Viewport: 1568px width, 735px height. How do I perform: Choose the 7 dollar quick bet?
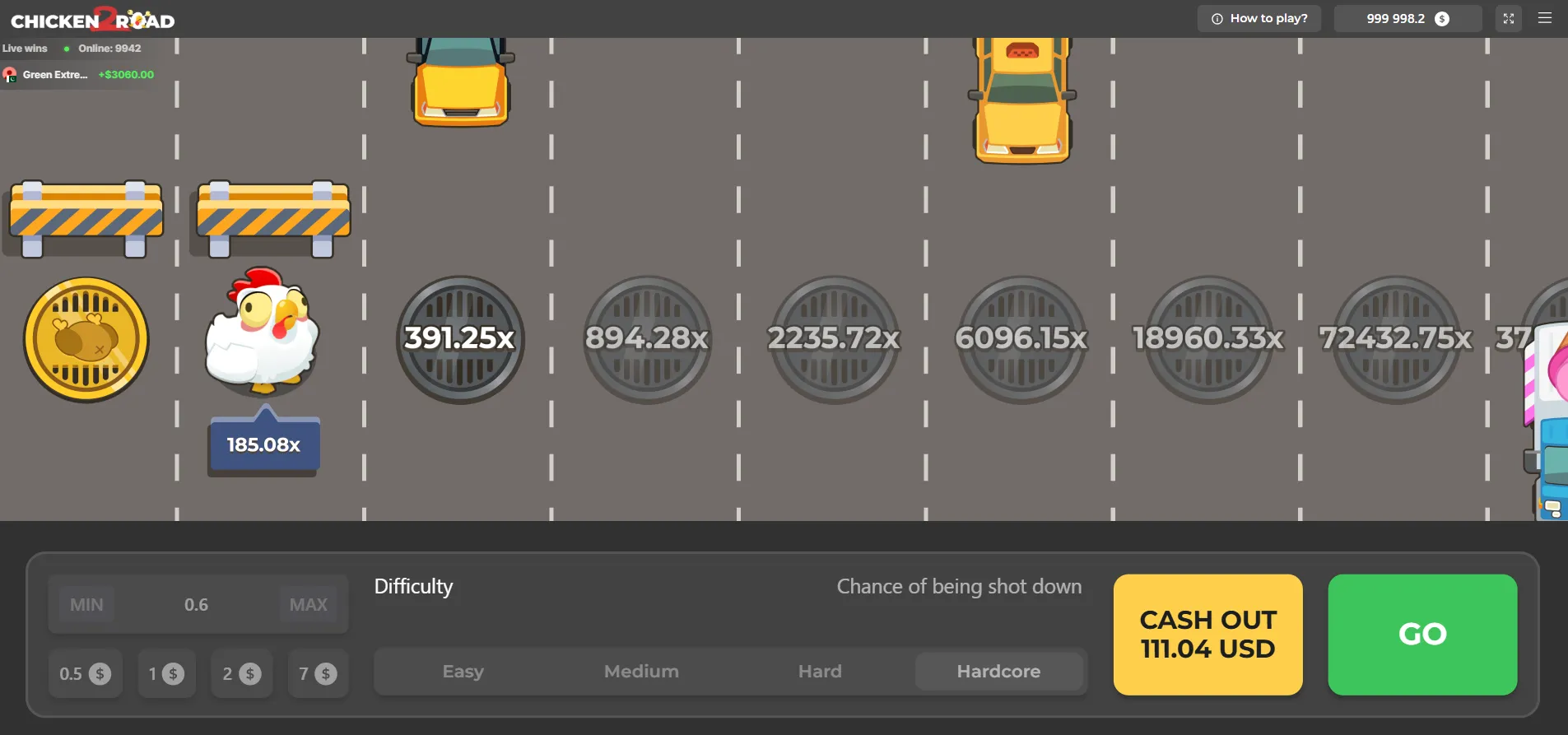pos(318,674)
